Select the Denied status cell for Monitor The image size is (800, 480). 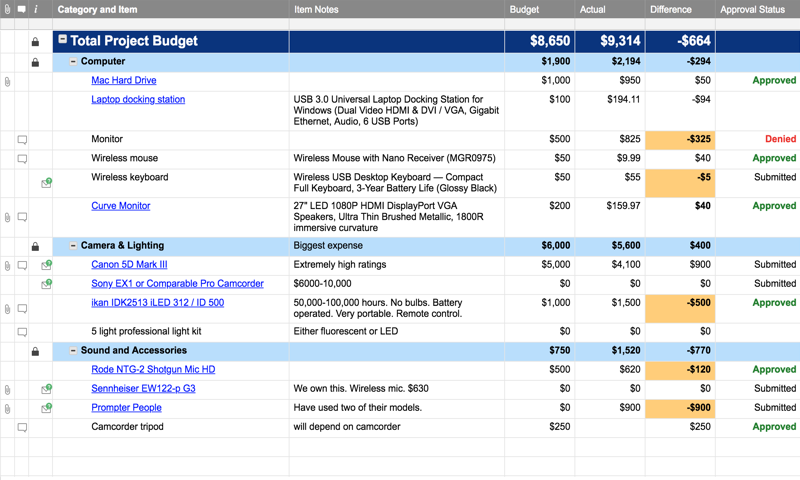(x=757, y=140)
